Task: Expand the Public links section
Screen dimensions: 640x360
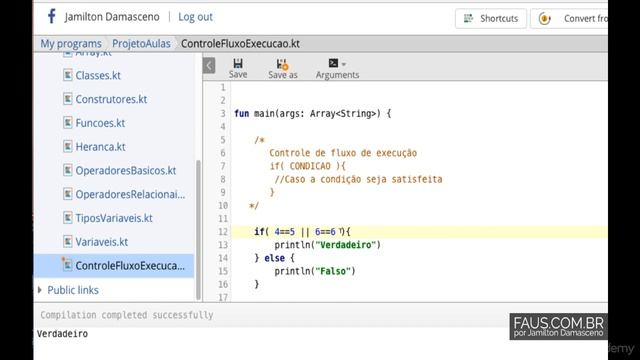Action: point(40,290)
